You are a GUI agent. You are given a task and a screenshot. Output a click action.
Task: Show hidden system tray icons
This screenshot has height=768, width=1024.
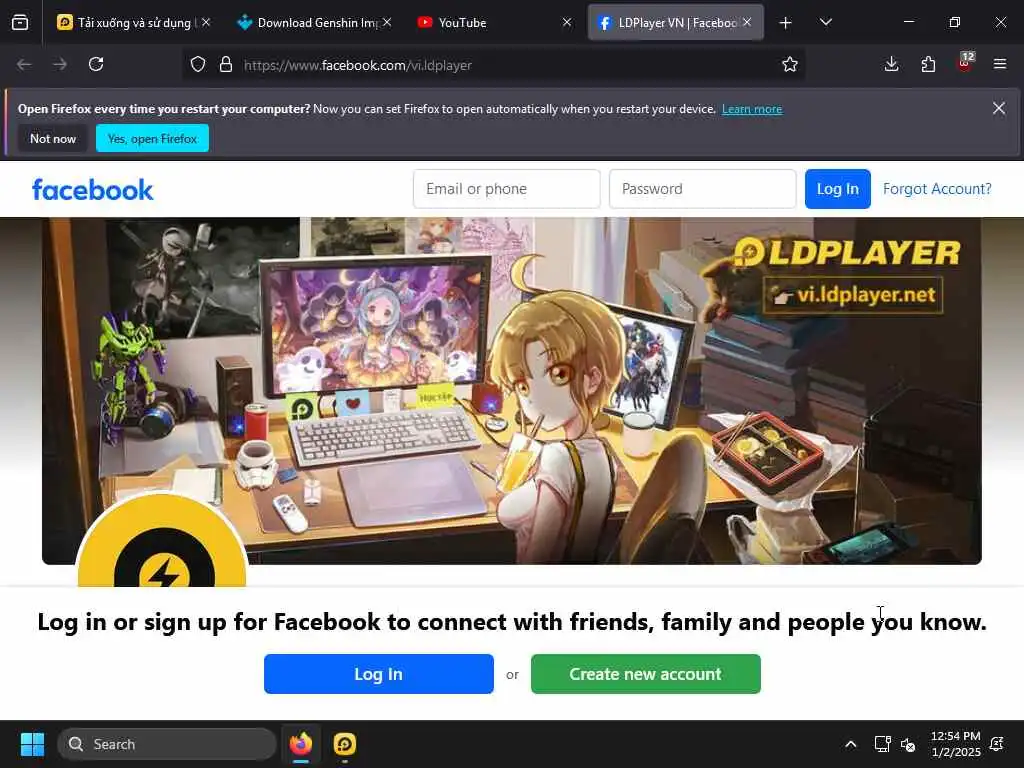(x=850, y=744)
